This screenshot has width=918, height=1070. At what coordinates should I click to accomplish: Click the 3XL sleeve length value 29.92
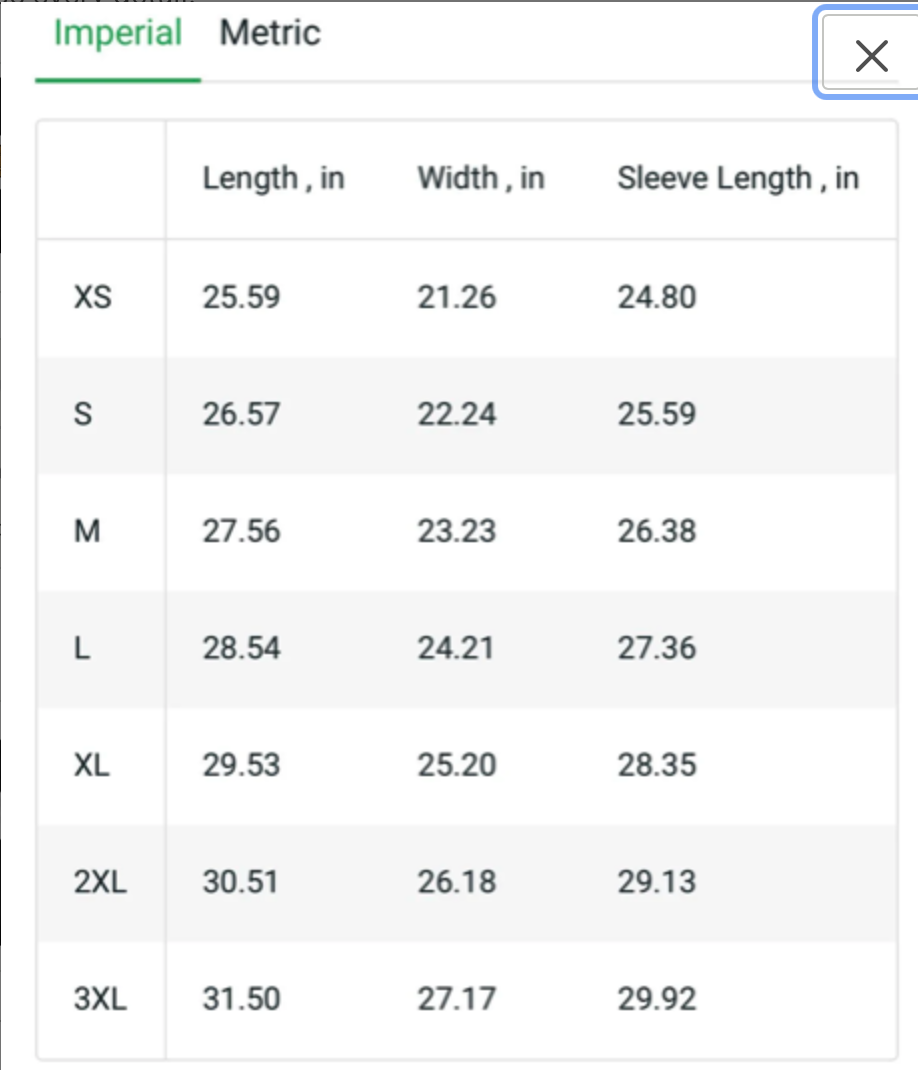pyautogui.click(x=657, y=999)
